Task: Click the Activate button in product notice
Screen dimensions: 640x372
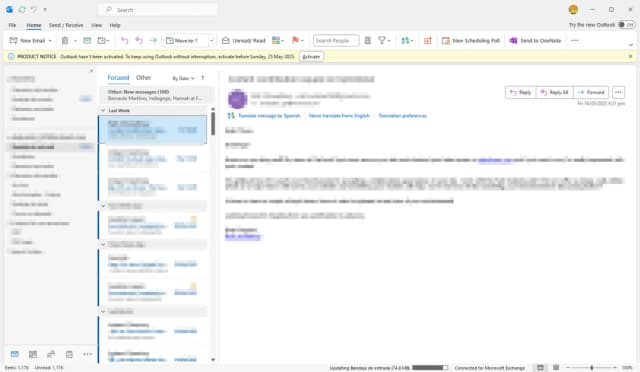Action: pos(311,57)
